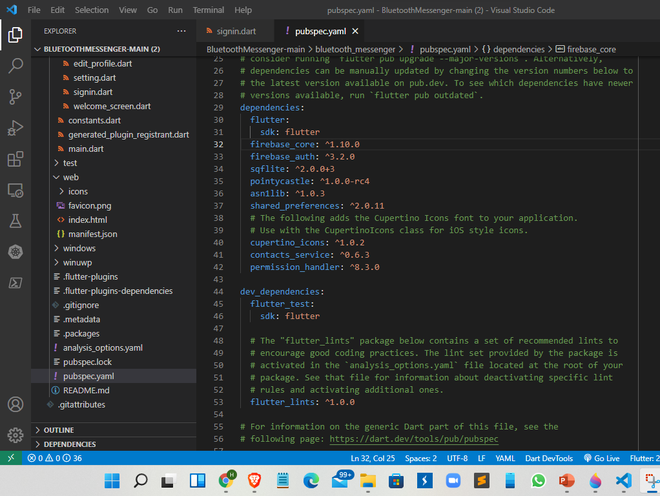Click the Accounts icon
The image size is (660, 496).
15,405
